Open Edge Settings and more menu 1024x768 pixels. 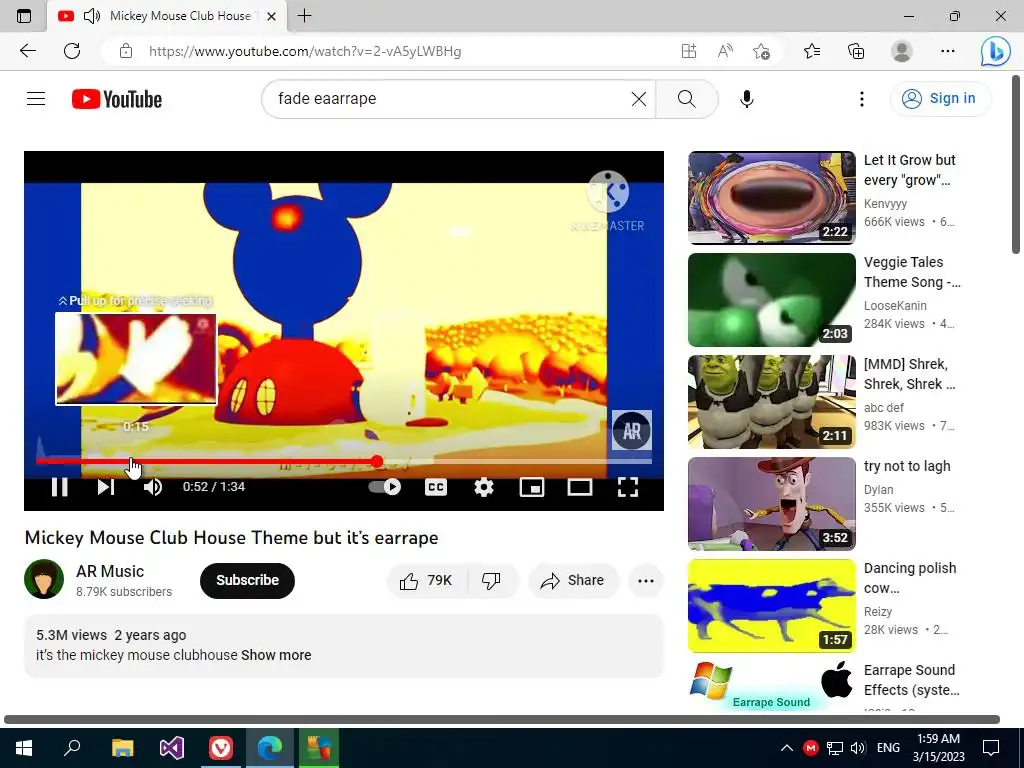948,51
